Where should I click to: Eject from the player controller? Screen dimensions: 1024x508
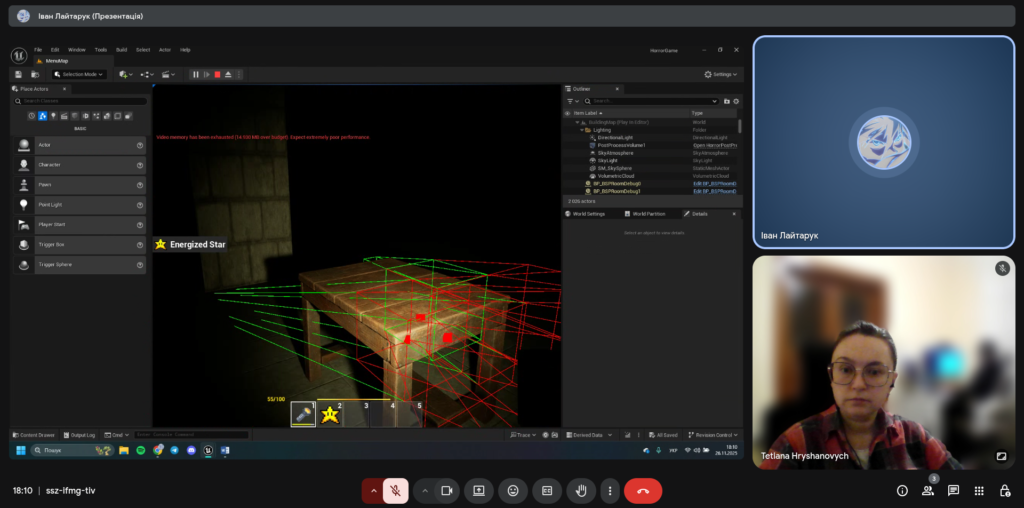tap(228, 74)
